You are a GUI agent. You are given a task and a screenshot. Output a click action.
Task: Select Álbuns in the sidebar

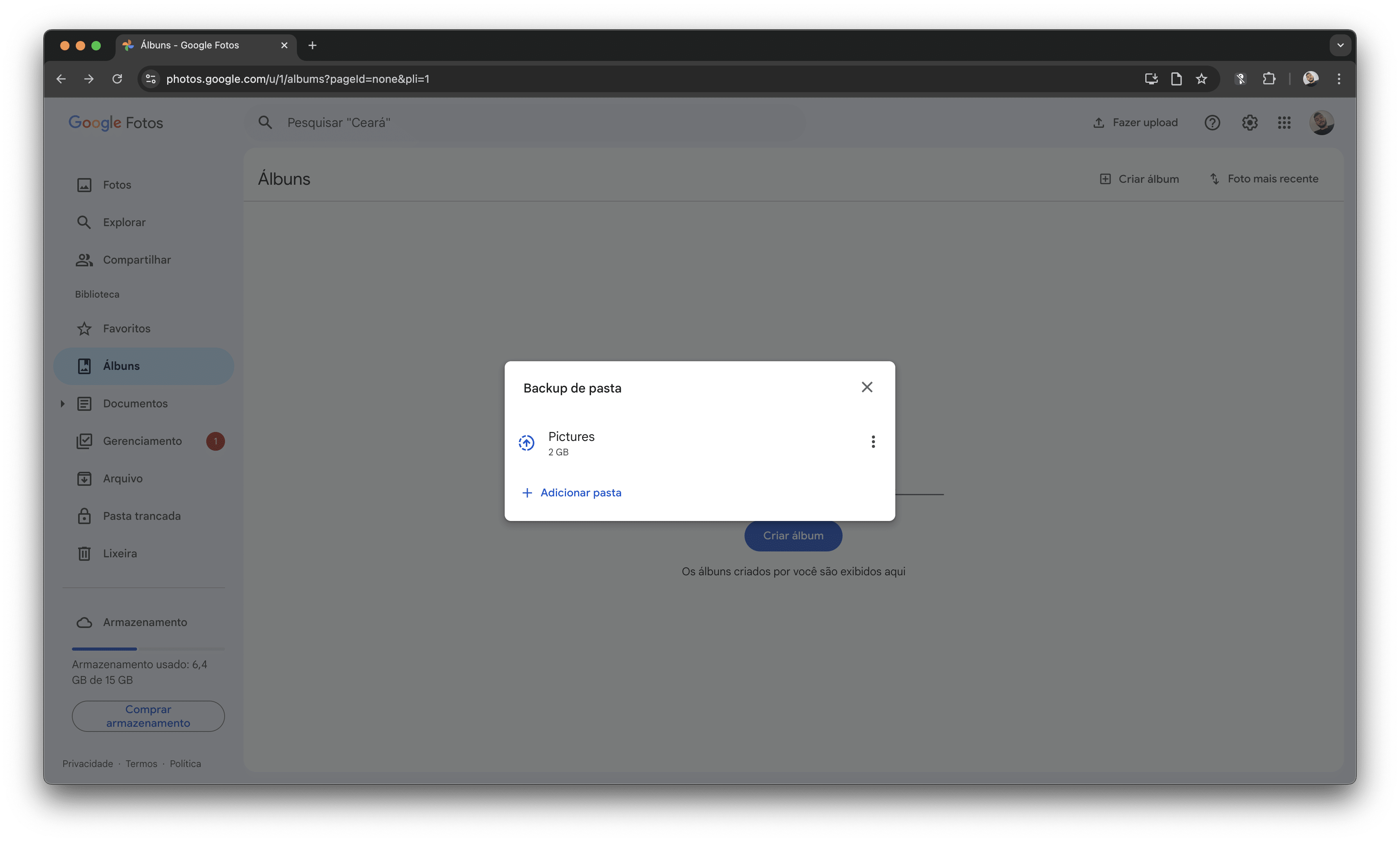tap(144, 366)
